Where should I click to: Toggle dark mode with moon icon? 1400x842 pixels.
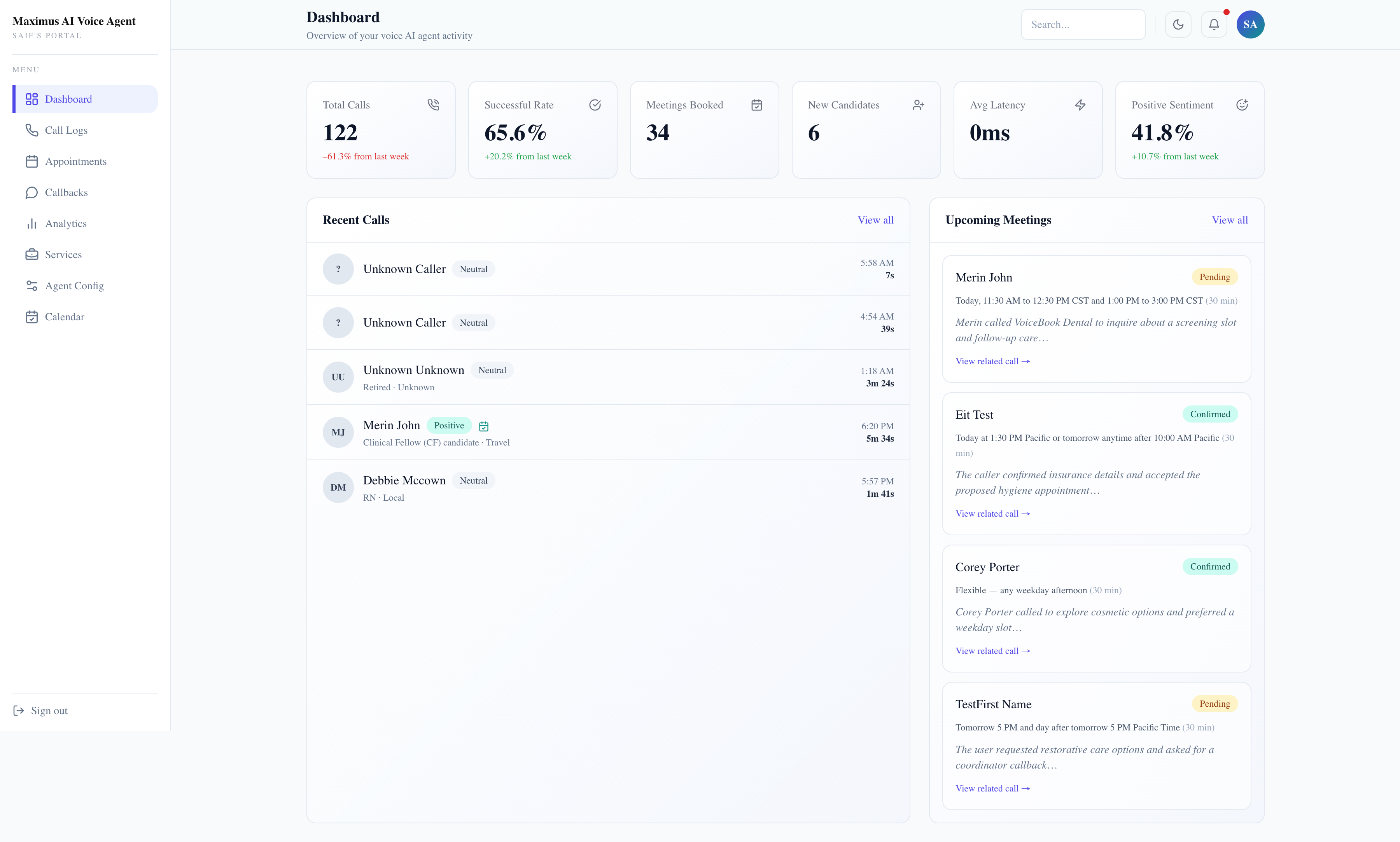point(1178,24)
